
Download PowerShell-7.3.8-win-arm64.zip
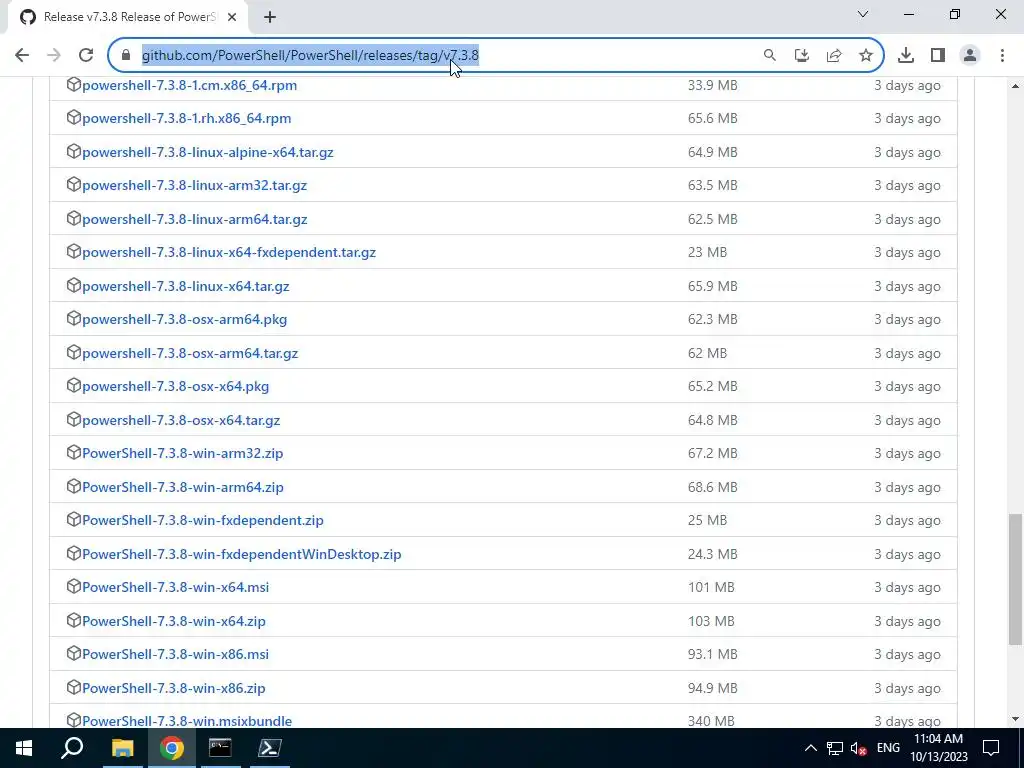click(183, 487)
